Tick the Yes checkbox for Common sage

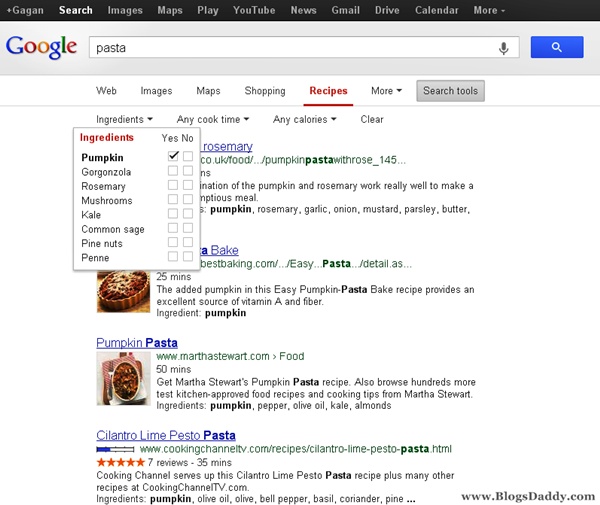(x=173, y=228)
